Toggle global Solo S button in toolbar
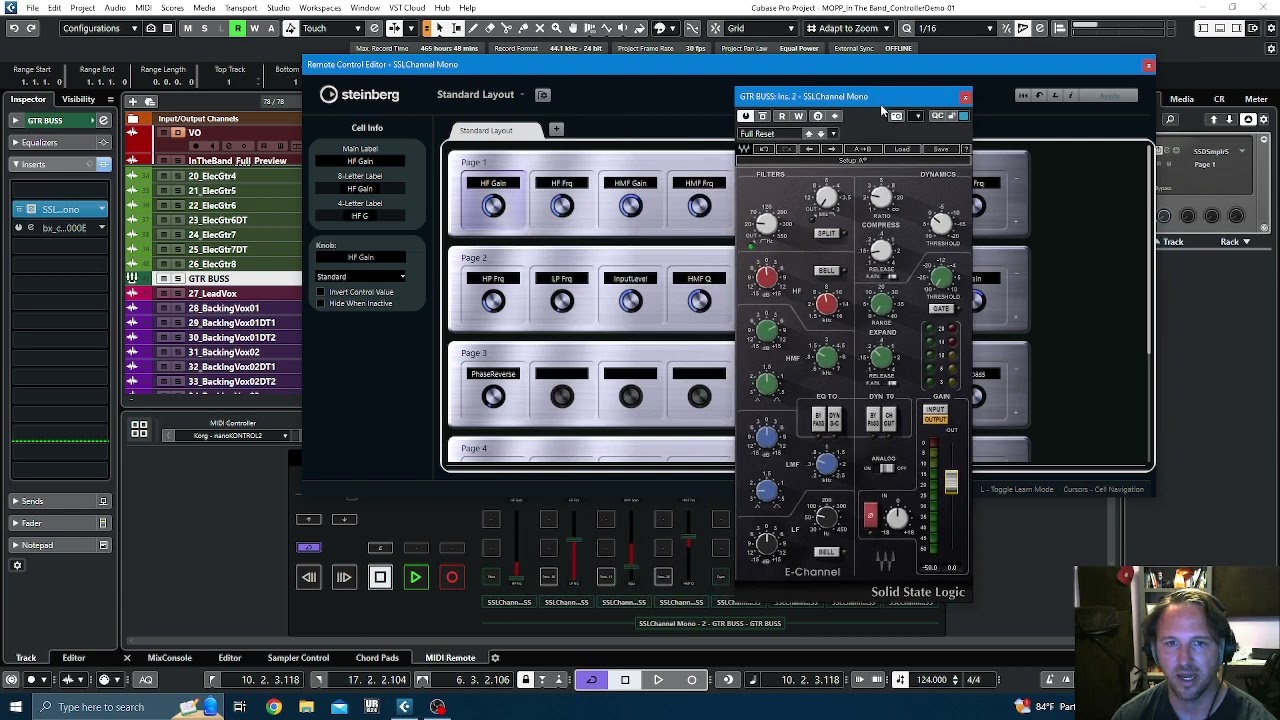This screenshot has width=1280, height=720. click(204, 28)
